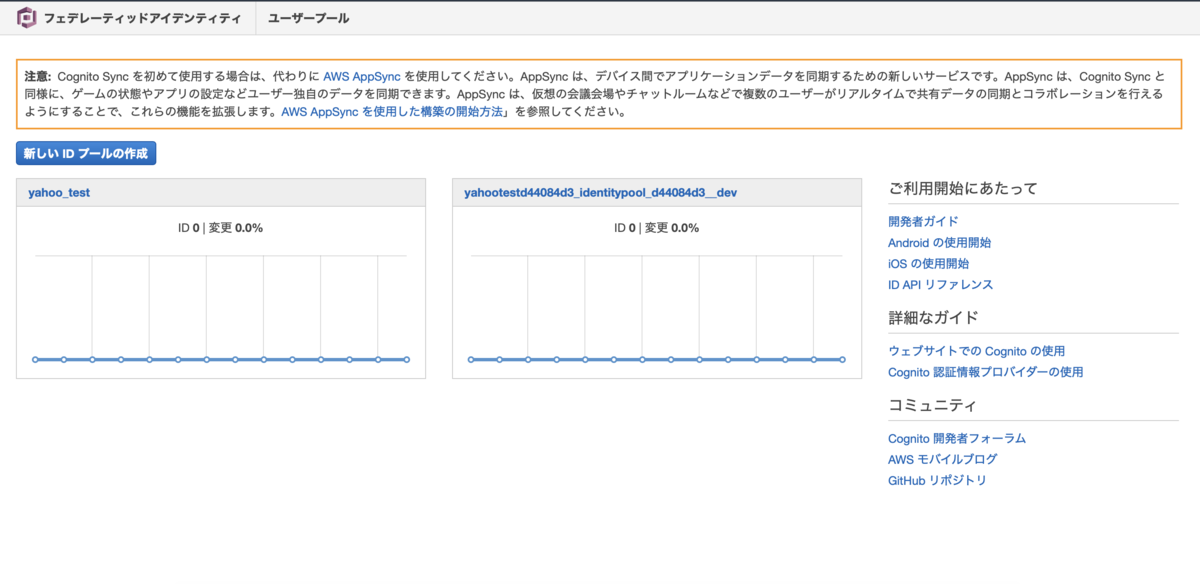Click "ID 0 | 変更 0.0%" in yahoo_test card
This screenshot has height=584, width=1200.
pos(221,228)
